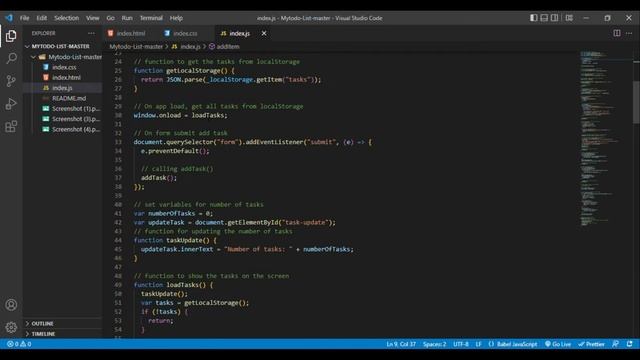Open the View menu
This screenshot has width=640, height=360.
[x=93, y=18]
